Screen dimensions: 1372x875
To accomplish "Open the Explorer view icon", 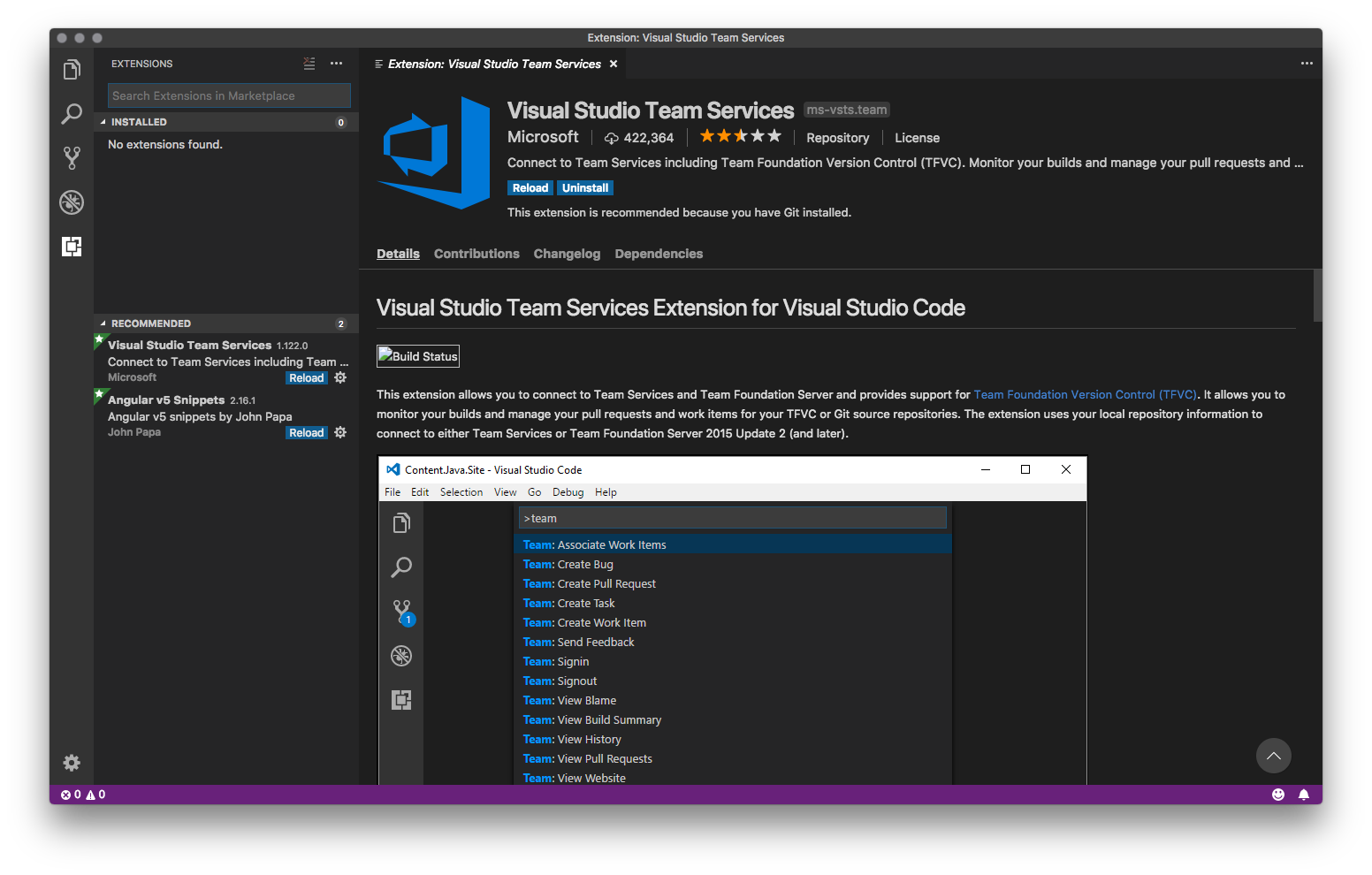I will point(72,69).
